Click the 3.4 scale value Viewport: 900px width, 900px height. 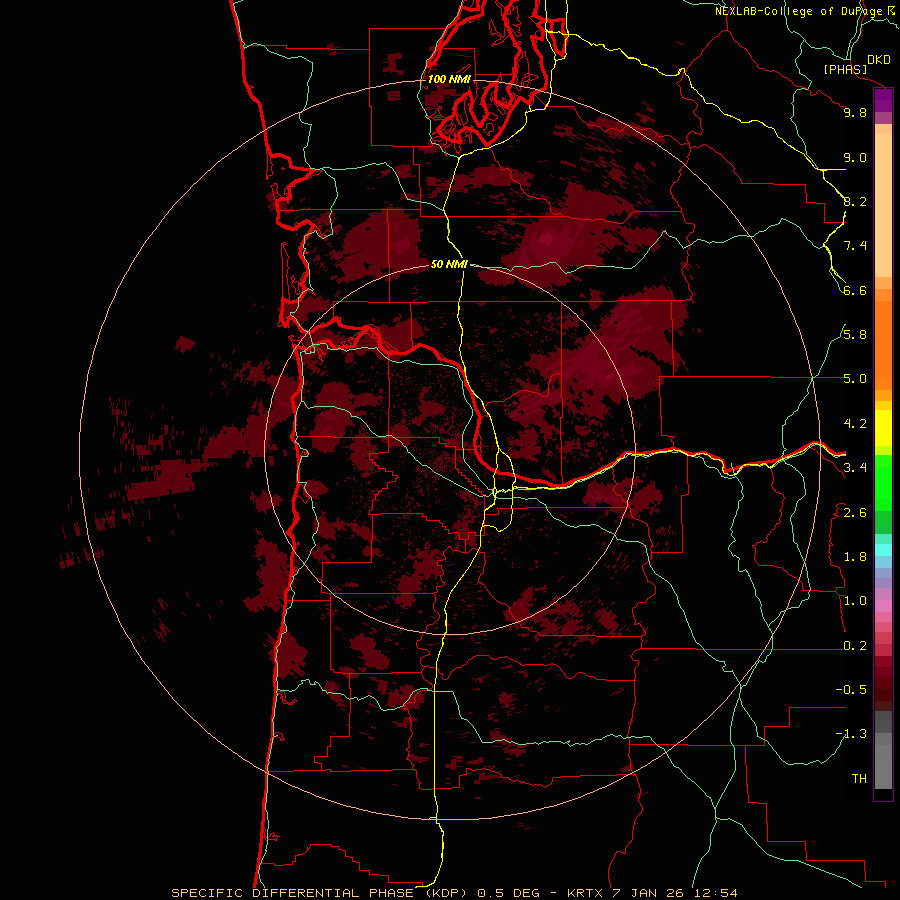(855, 468)
